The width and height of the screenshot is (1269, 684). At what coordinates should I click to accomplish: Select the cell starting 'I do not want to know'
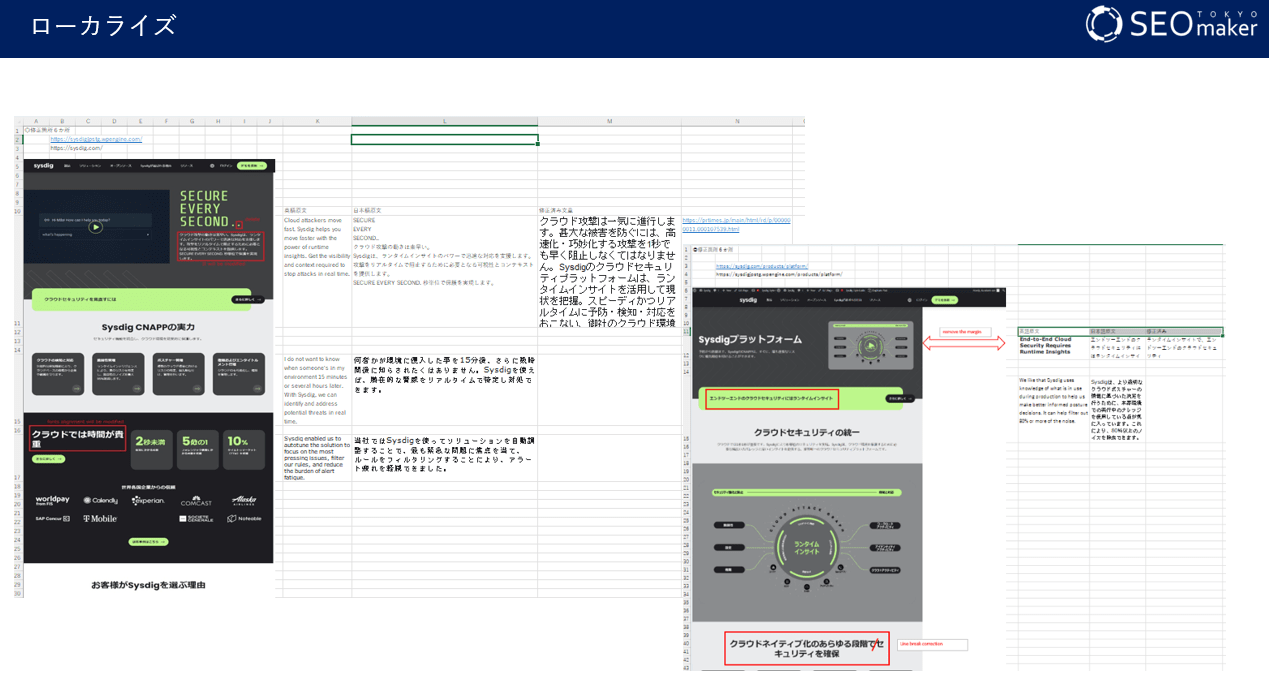[317, 390]
